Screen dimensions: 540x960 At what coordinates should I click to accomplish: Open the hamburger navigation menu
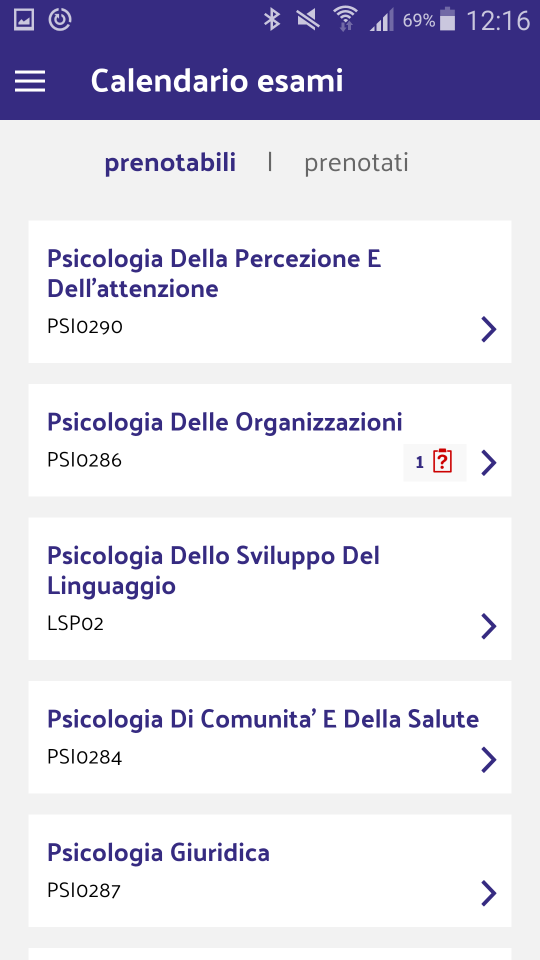(30, 81)
